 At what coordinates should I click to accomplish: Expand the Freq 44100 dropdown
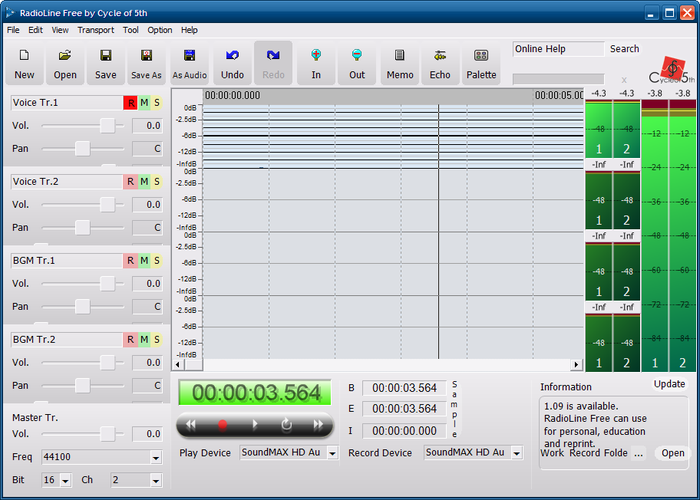click(x=155, y=457)
